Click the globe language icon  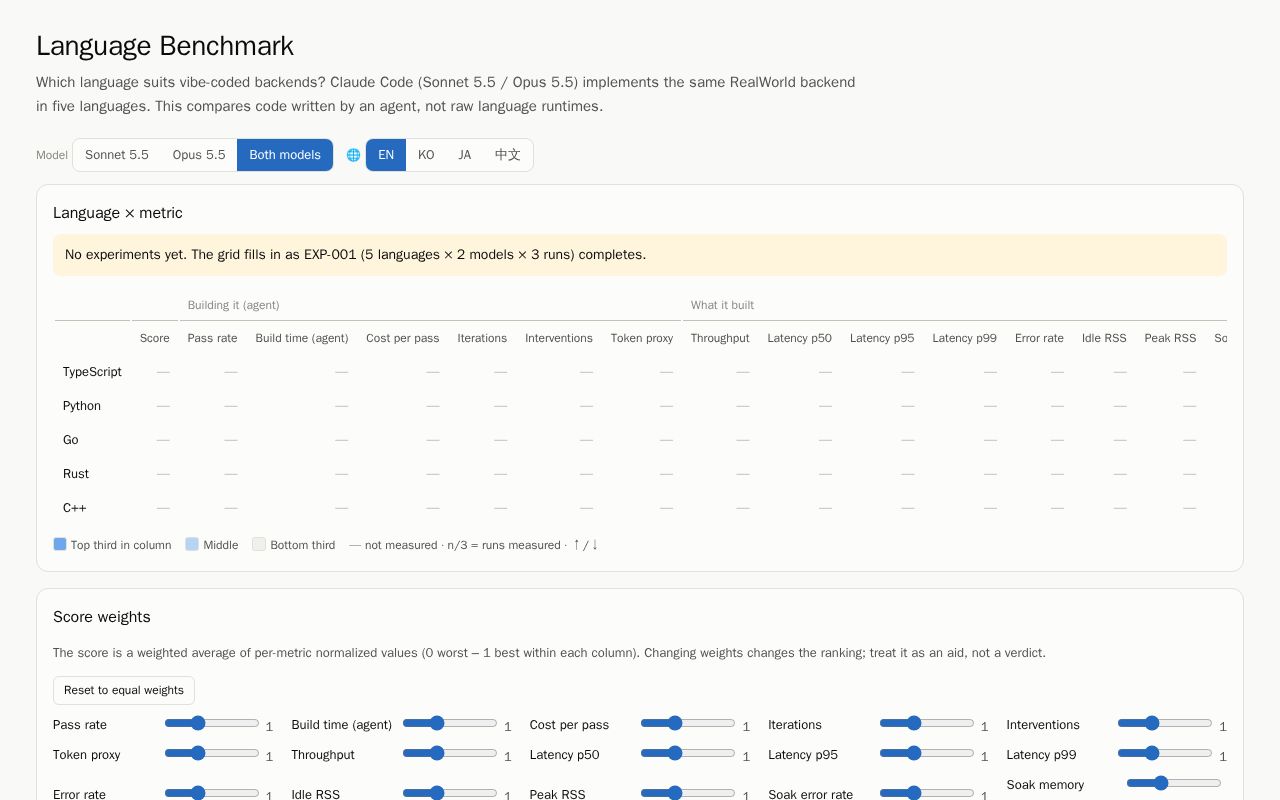coord(353,155)
